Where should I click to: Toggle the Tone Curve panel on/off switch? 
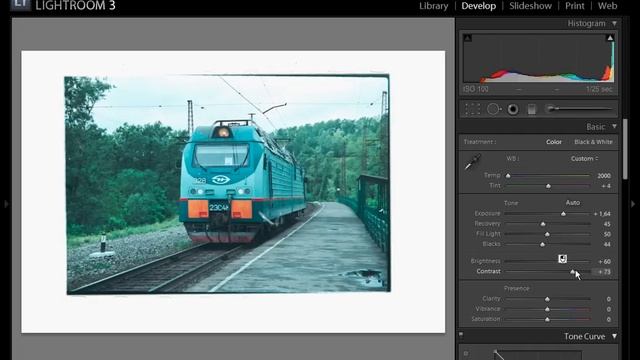[x=461, y=335]
